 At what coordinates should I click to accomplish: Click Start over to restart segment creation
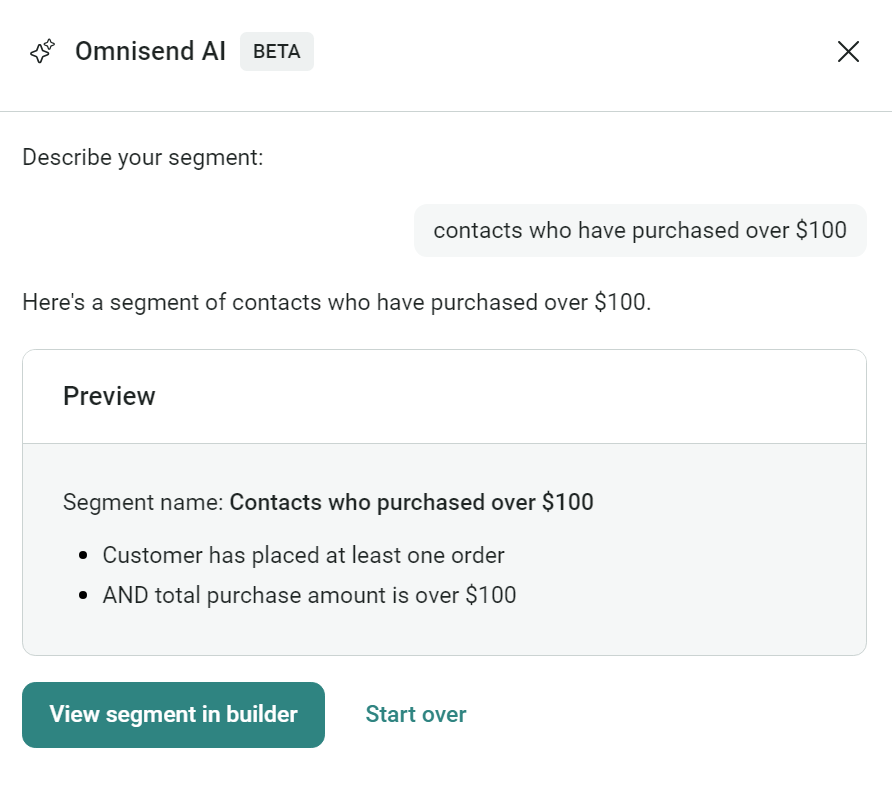[x=416, y=714]
